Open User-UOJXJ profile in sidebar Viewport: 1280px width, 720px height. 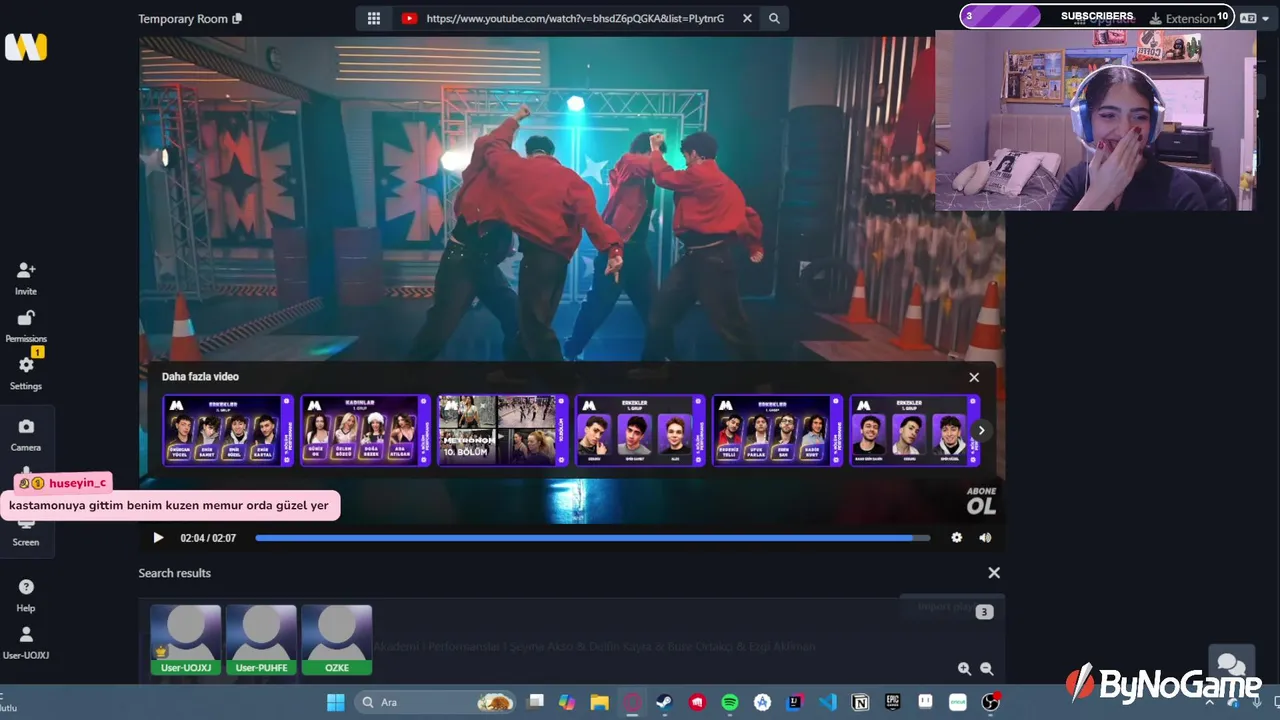(26, 643)
